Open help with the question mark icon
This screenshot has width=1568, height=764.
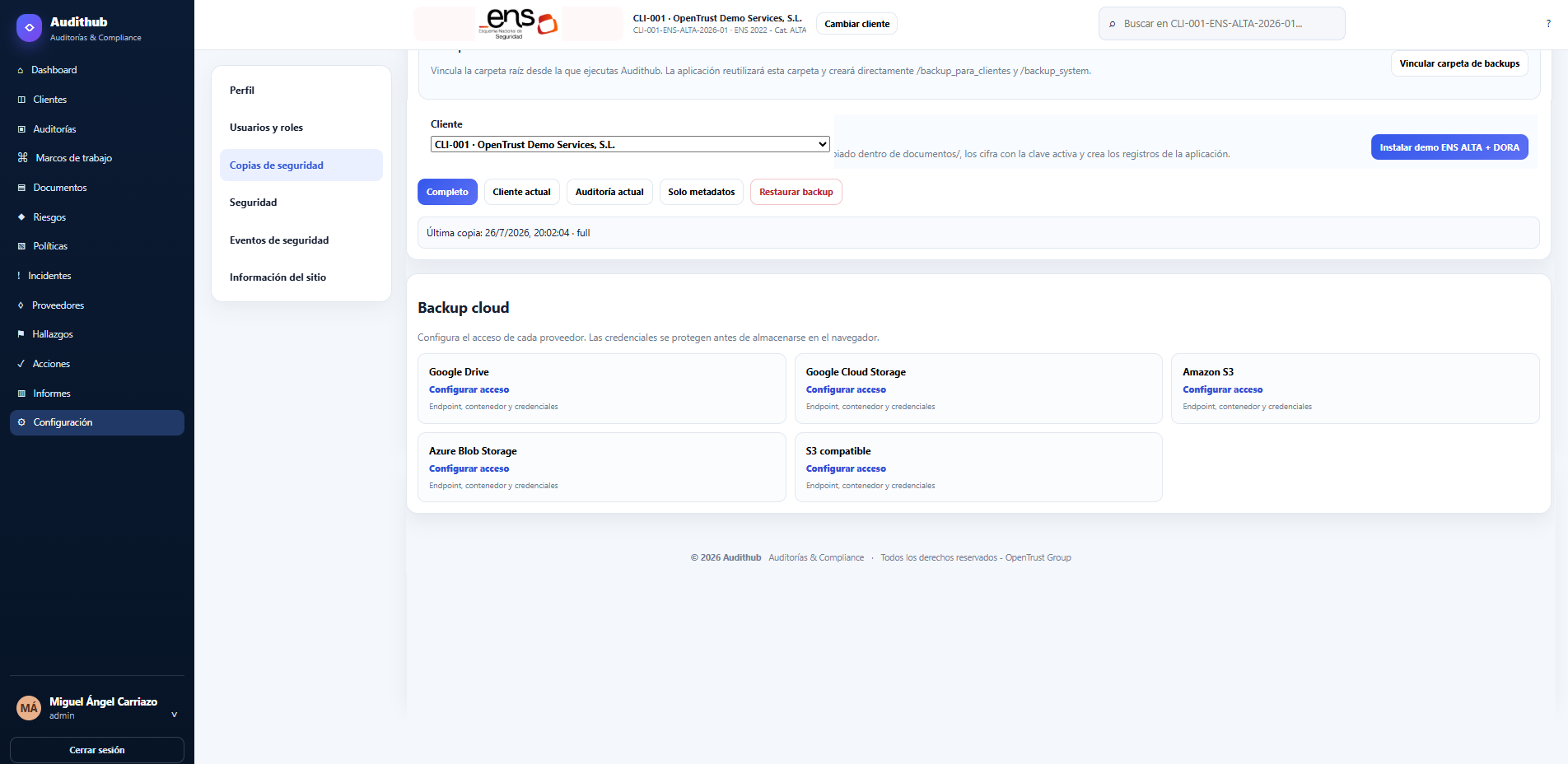click(x=1548, y=24)
